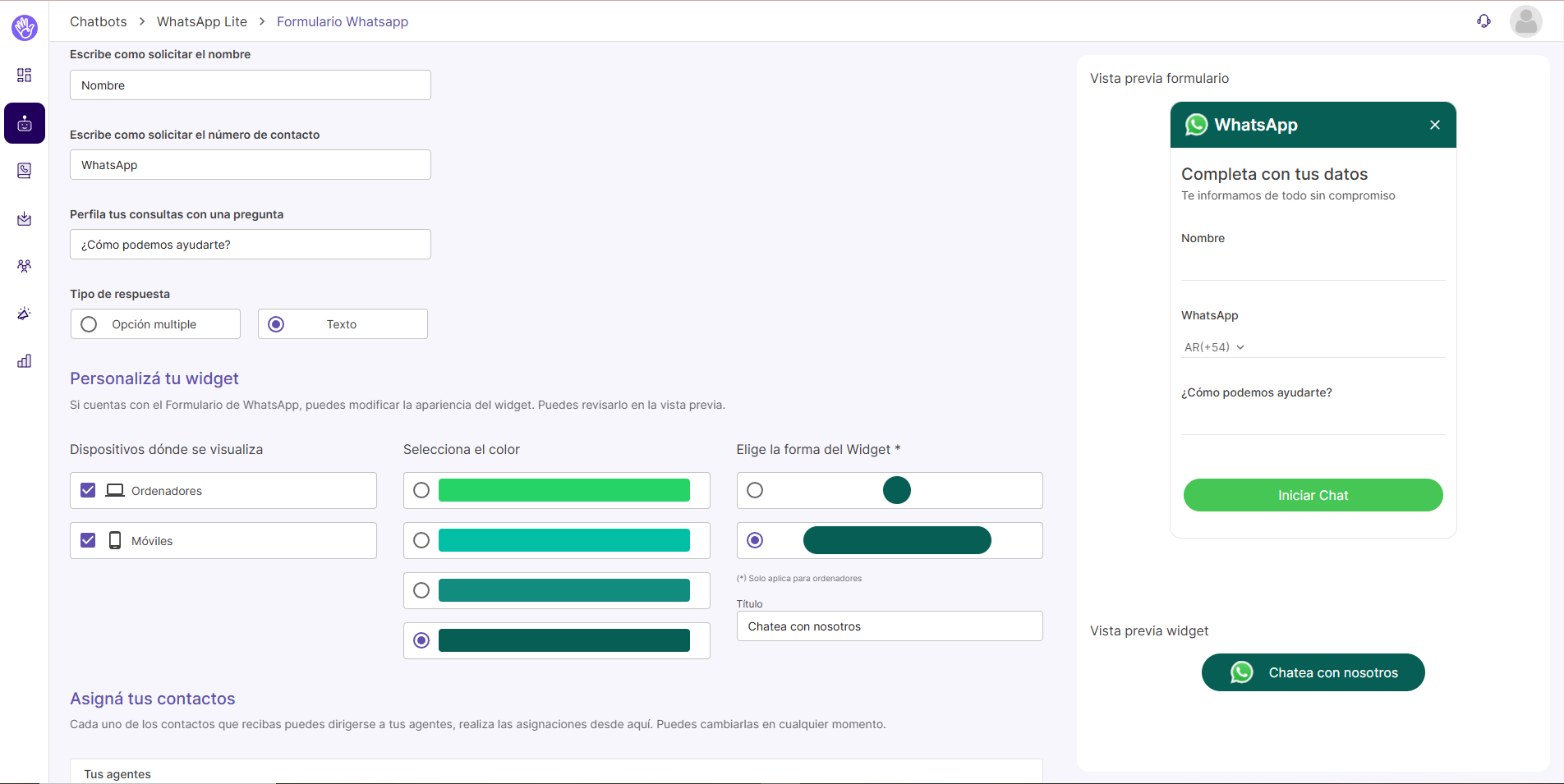Click 'Vista previa widget' label
The width and height of the screenshot is (1564, 784).
[x=1149, y=630]
